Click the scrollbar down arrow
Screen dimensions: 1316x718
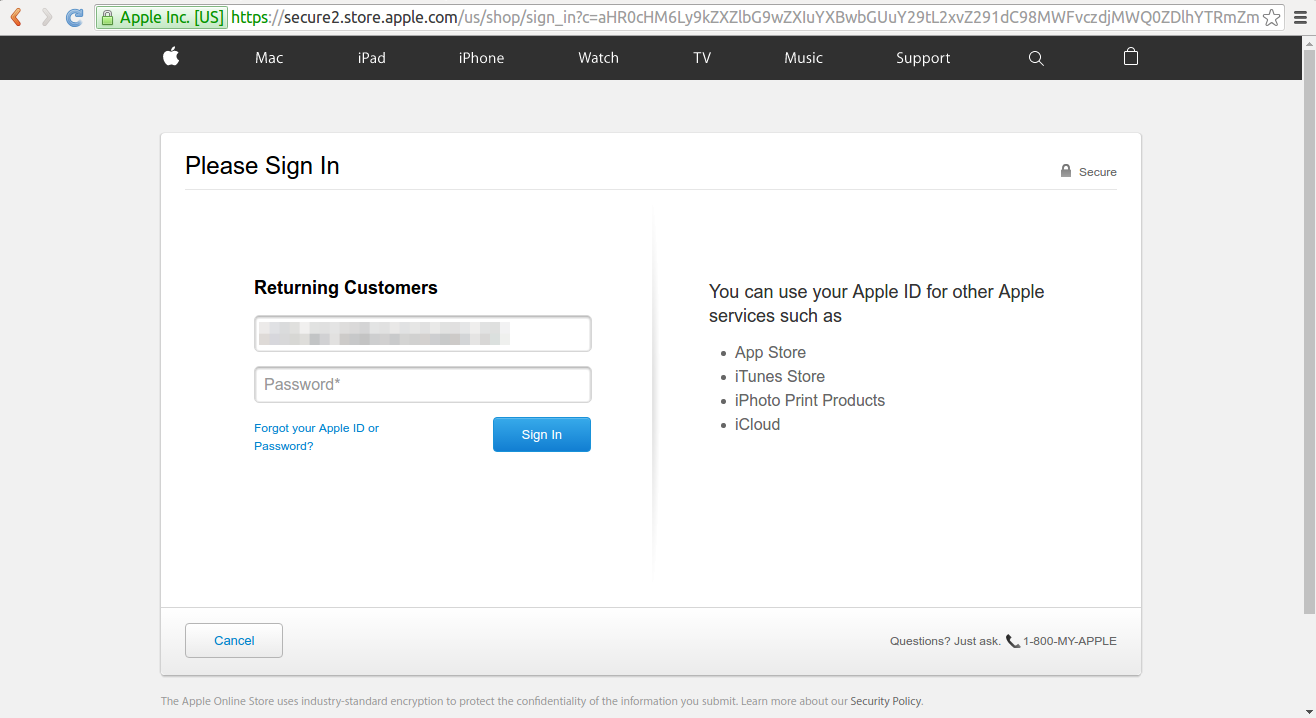tap(1308, 710)
